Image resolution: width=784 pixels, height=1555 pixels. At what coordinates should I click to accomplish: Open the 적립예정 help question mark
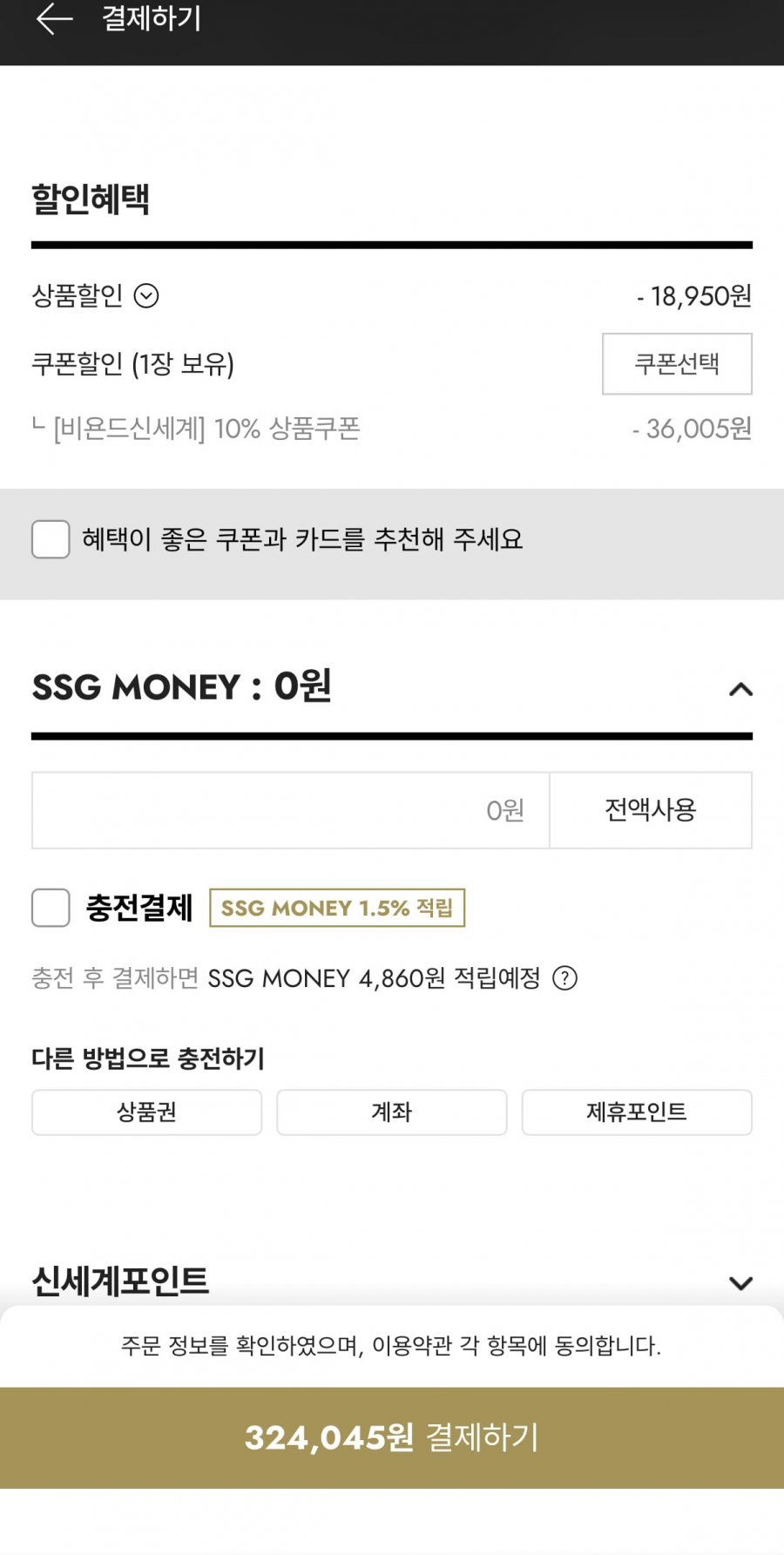click(x=565, y=978)
